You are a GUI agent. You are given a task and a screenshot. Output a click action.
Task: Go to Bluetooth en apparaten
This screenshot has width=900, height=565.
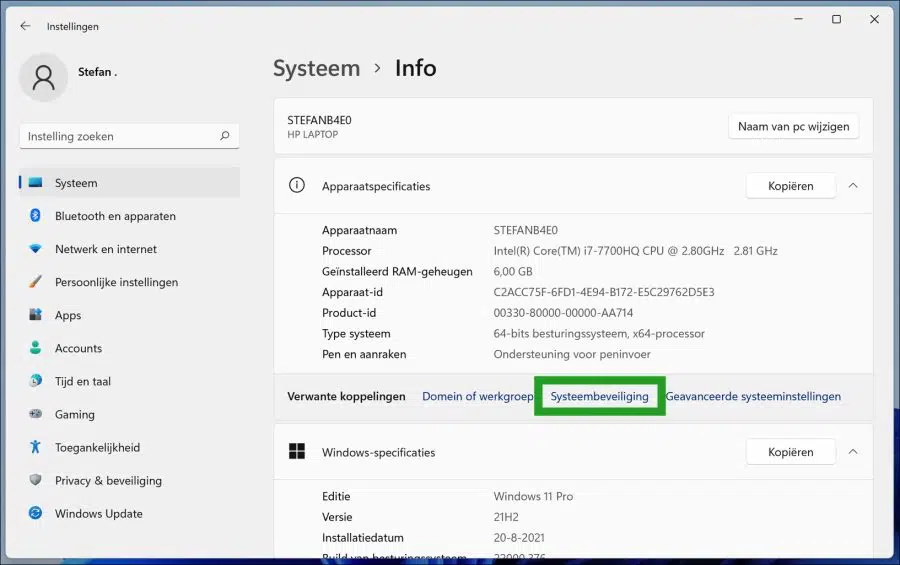pyautogui.click(x=130, y=216)
